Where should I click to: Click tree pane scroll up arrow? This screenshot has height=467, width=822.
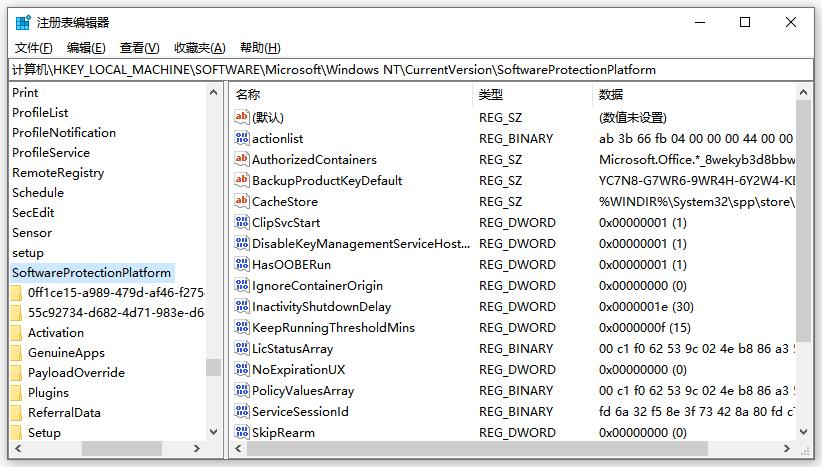click(x=213, y=92)
